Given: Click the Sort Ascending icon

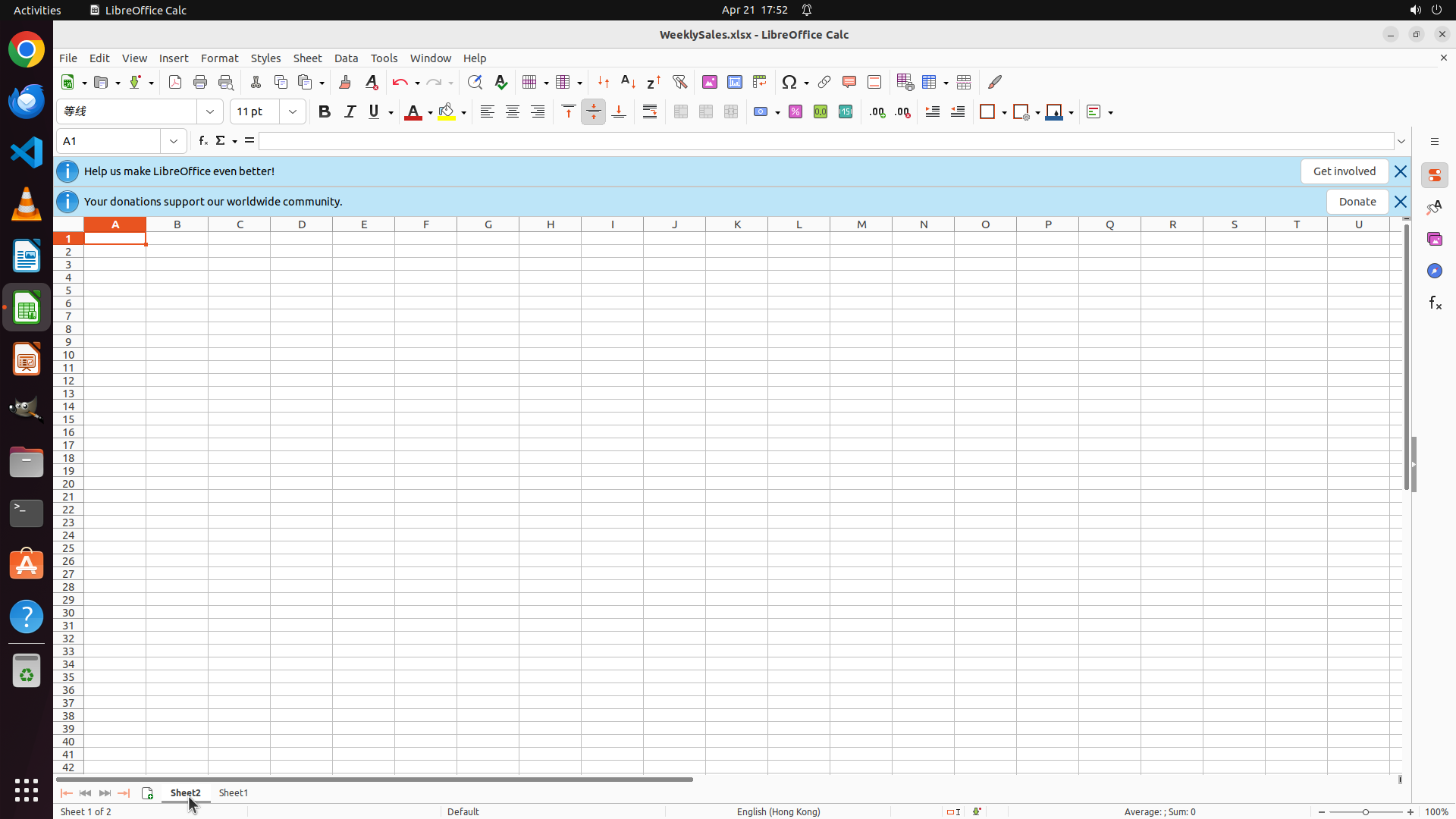Looking at the screenshot, I should (628, 82).
